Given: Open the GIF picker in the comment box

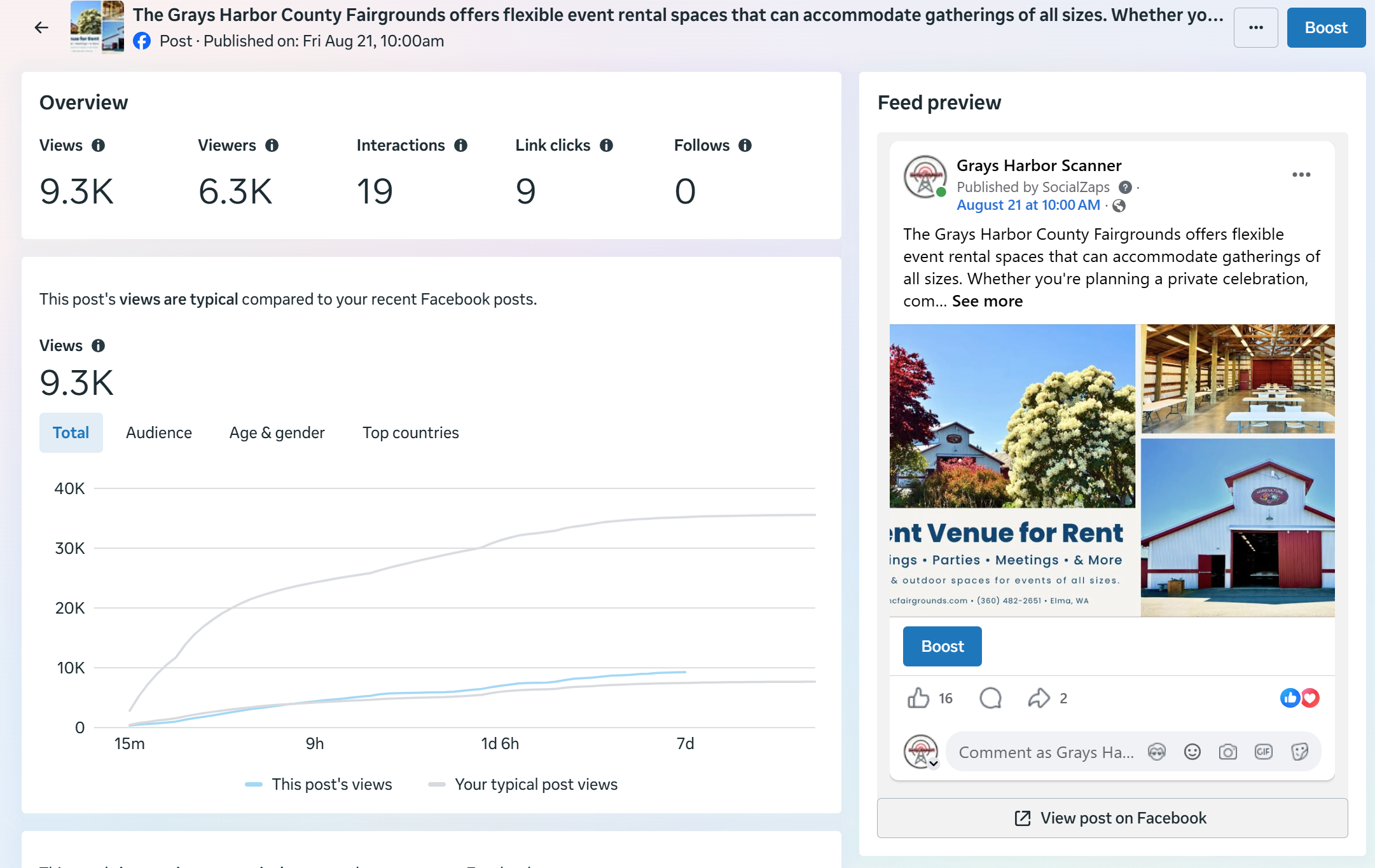Looking at the screenshot, I should 1263,752.
